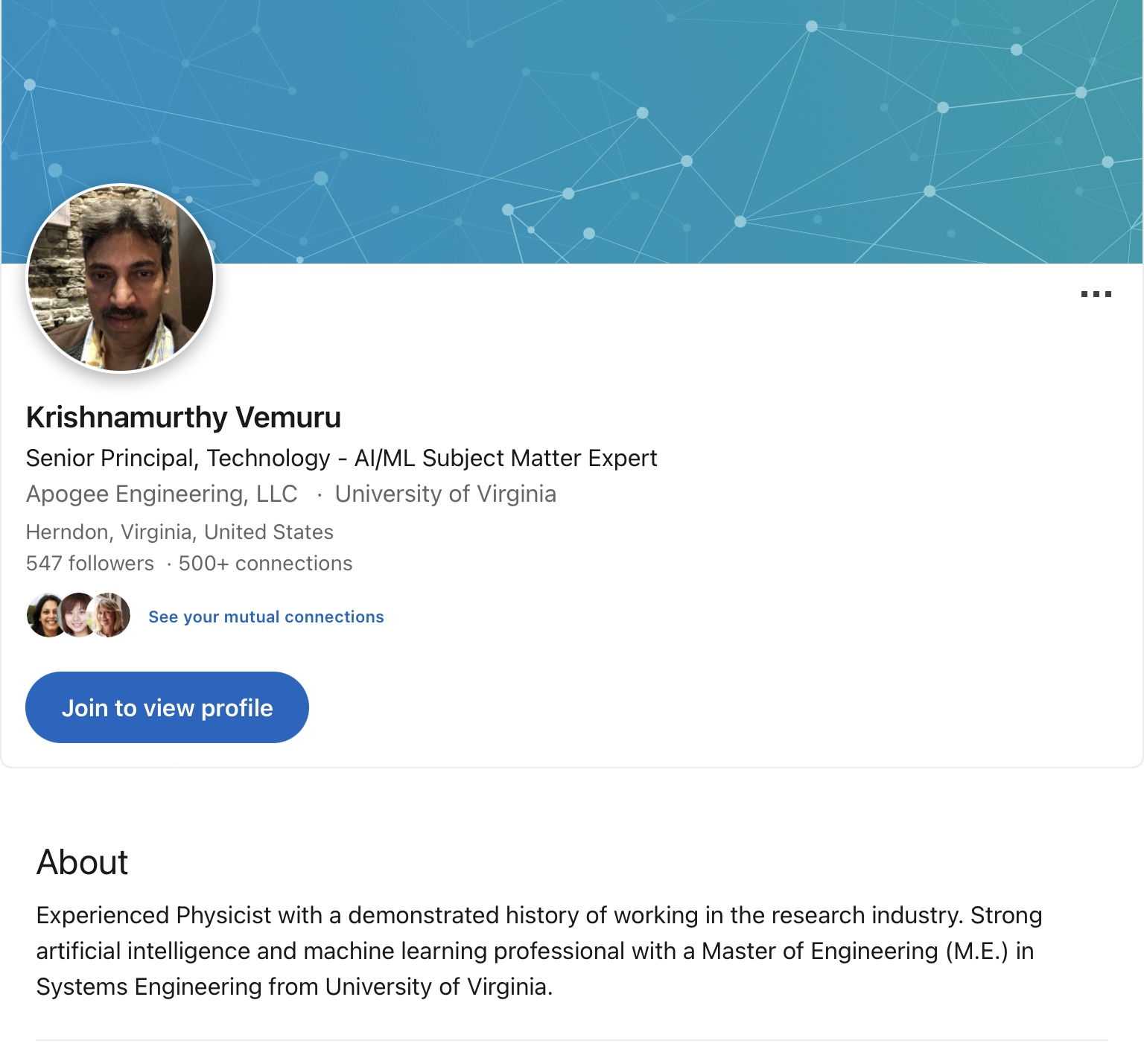Click the middle mutual connection avatar
Image resolution: width=1144 pixels, height=1064 pixels.
[x=77, y=615]
